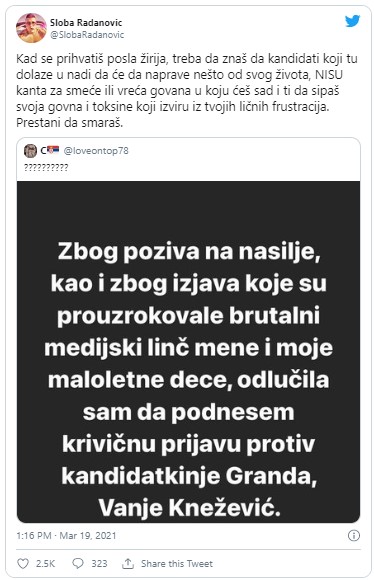Open the @SlobaRadanovic handle link
Image resolution: width=374 pixels, height=580 pixels.
click(87, 35)
